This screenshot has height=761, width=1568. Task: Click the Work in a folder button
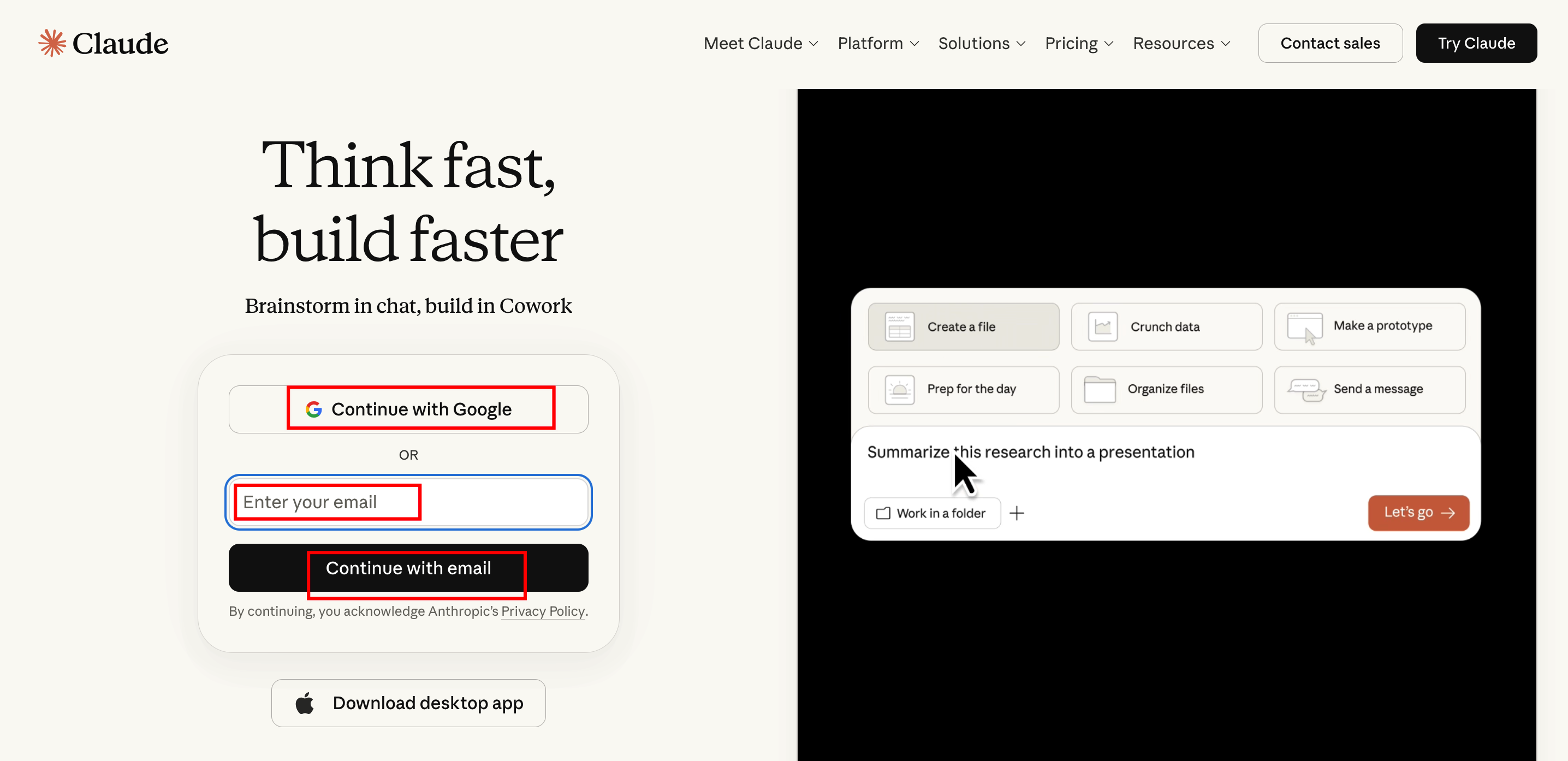point(932,513)
